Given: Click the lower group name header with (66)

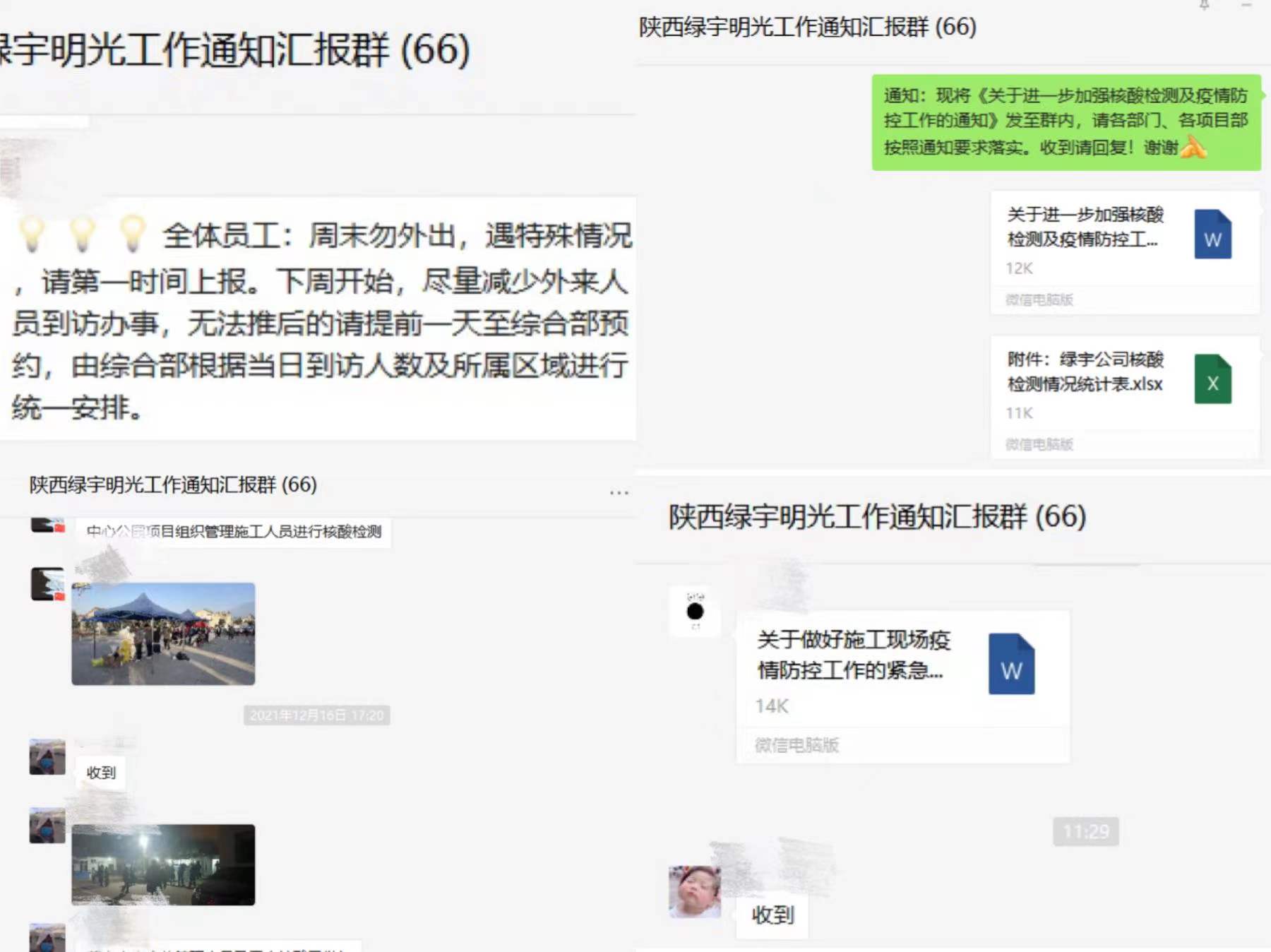Looking at the screenshot, I should [876, 517].
